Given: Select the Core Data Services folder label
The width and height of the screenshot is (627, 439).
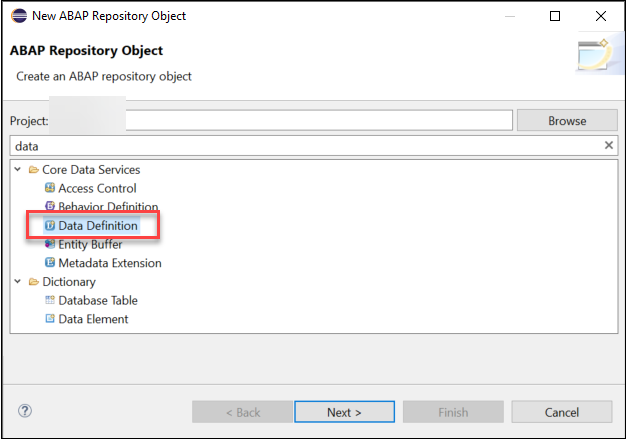Looking at the screenshot, I should pos(91,170).
